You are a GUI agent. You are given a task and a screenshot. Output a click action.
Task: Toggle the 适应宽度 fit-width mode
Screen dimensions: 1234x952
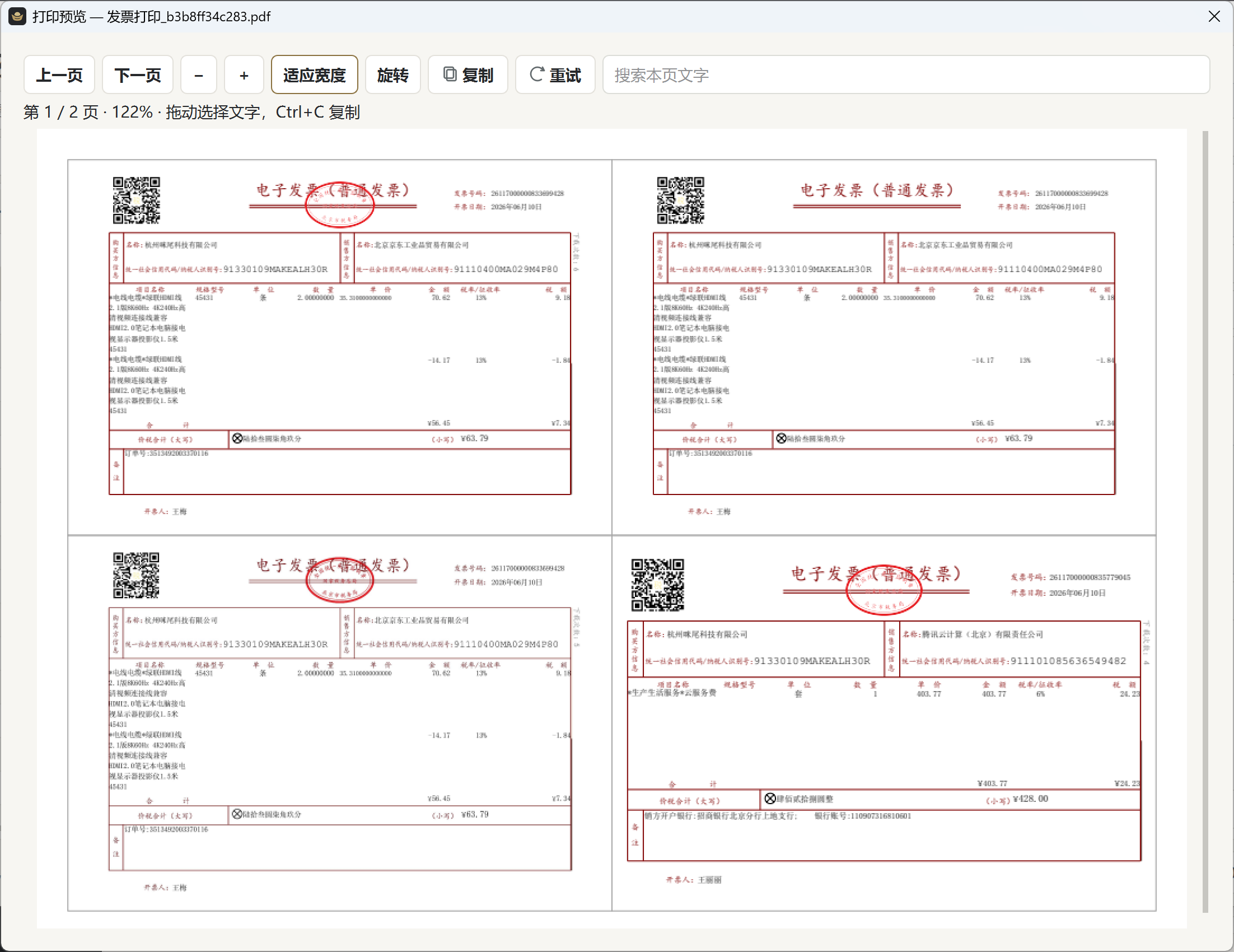coord(314,74)
